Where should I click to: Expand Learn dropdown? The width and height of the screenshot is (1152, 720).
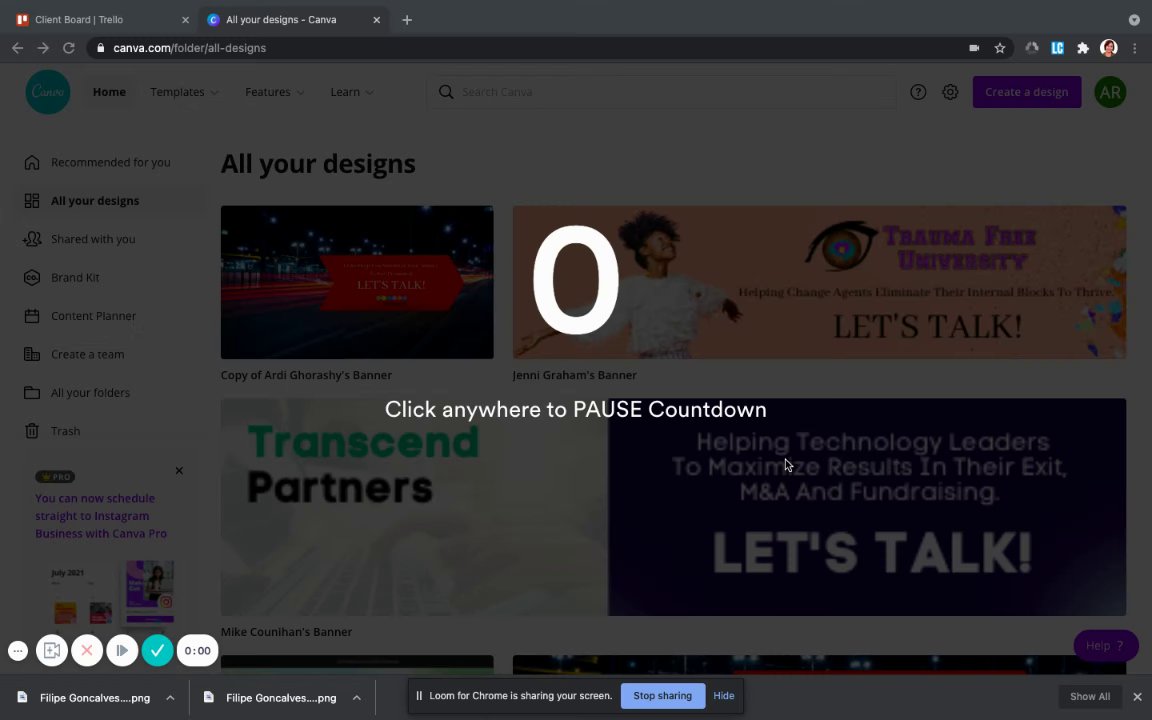tap(351, 92)
